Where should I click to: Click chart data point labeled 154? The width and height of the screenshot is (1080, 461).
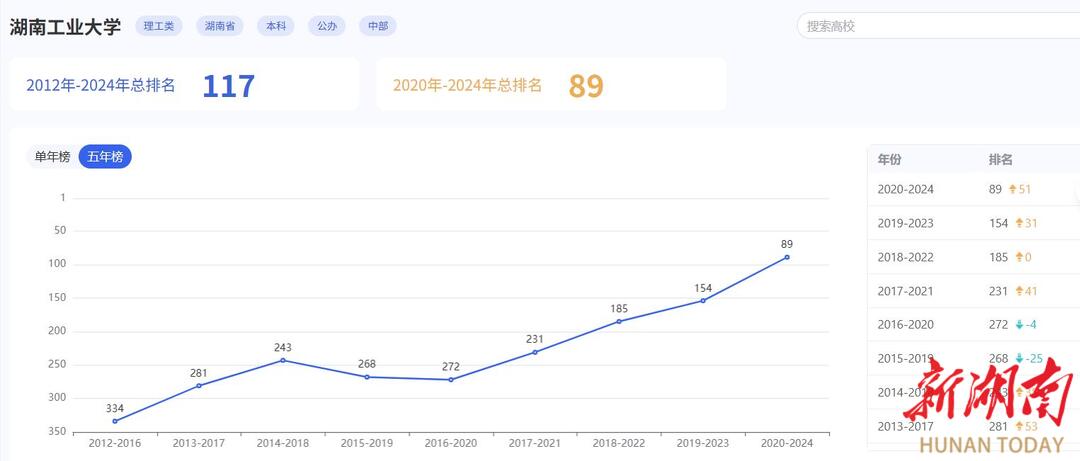point(703,301)
